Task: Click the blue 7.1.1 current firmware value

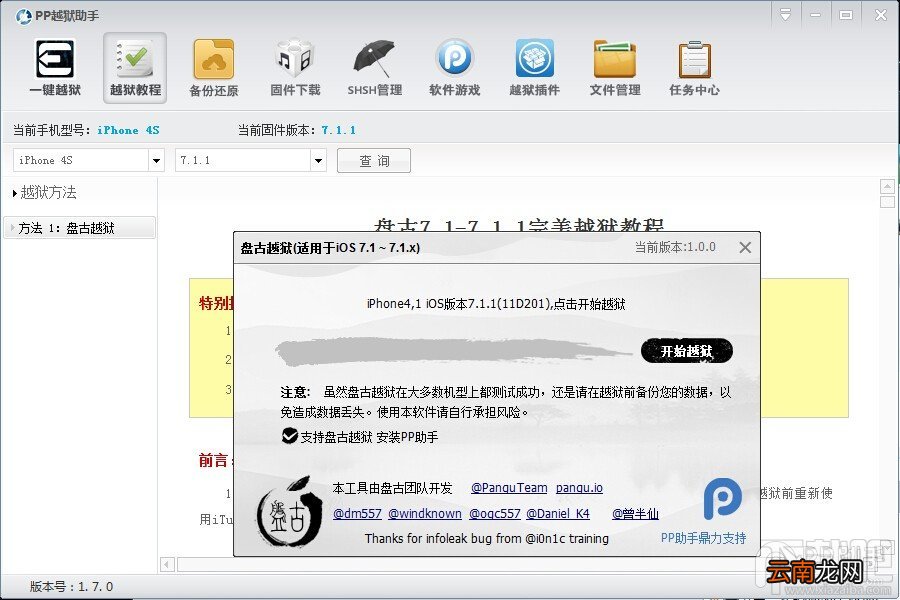Action: 339,130
